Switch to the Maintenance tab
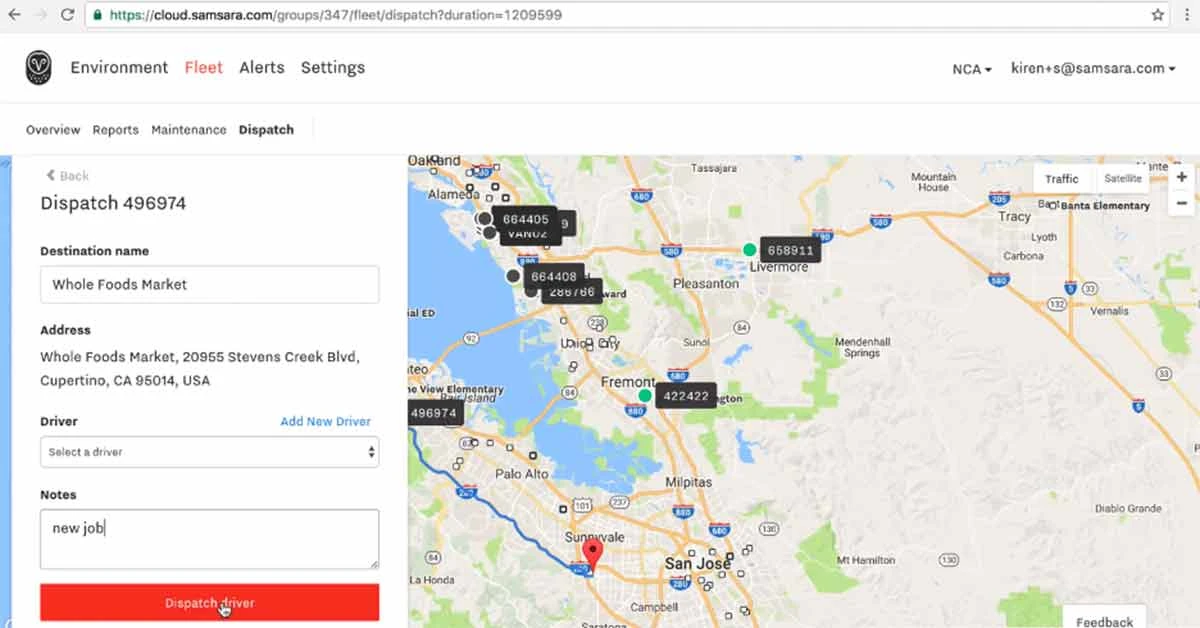 [x=188, y=129]
